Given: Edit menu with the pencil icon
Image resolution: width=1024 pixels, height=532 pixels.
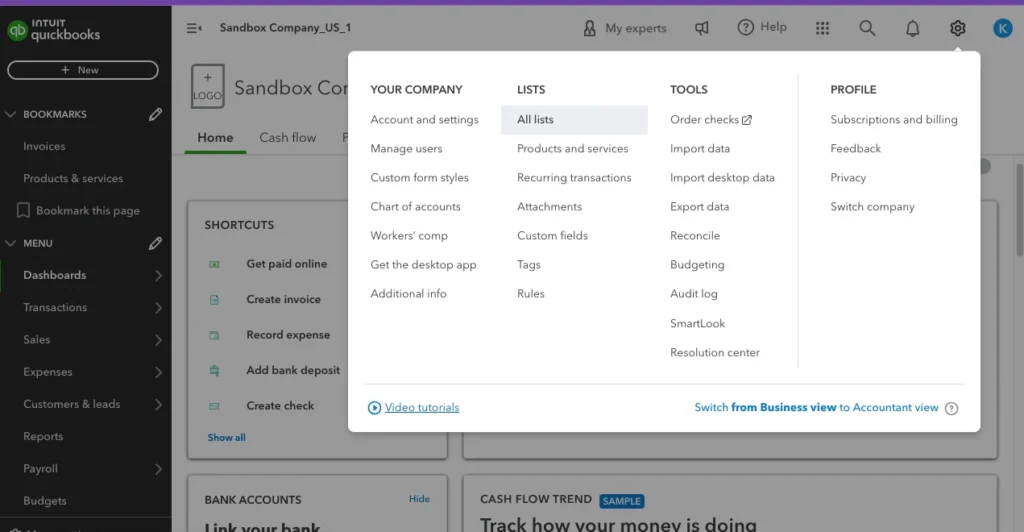Looking at the screenshot, I should click(155, 243).
